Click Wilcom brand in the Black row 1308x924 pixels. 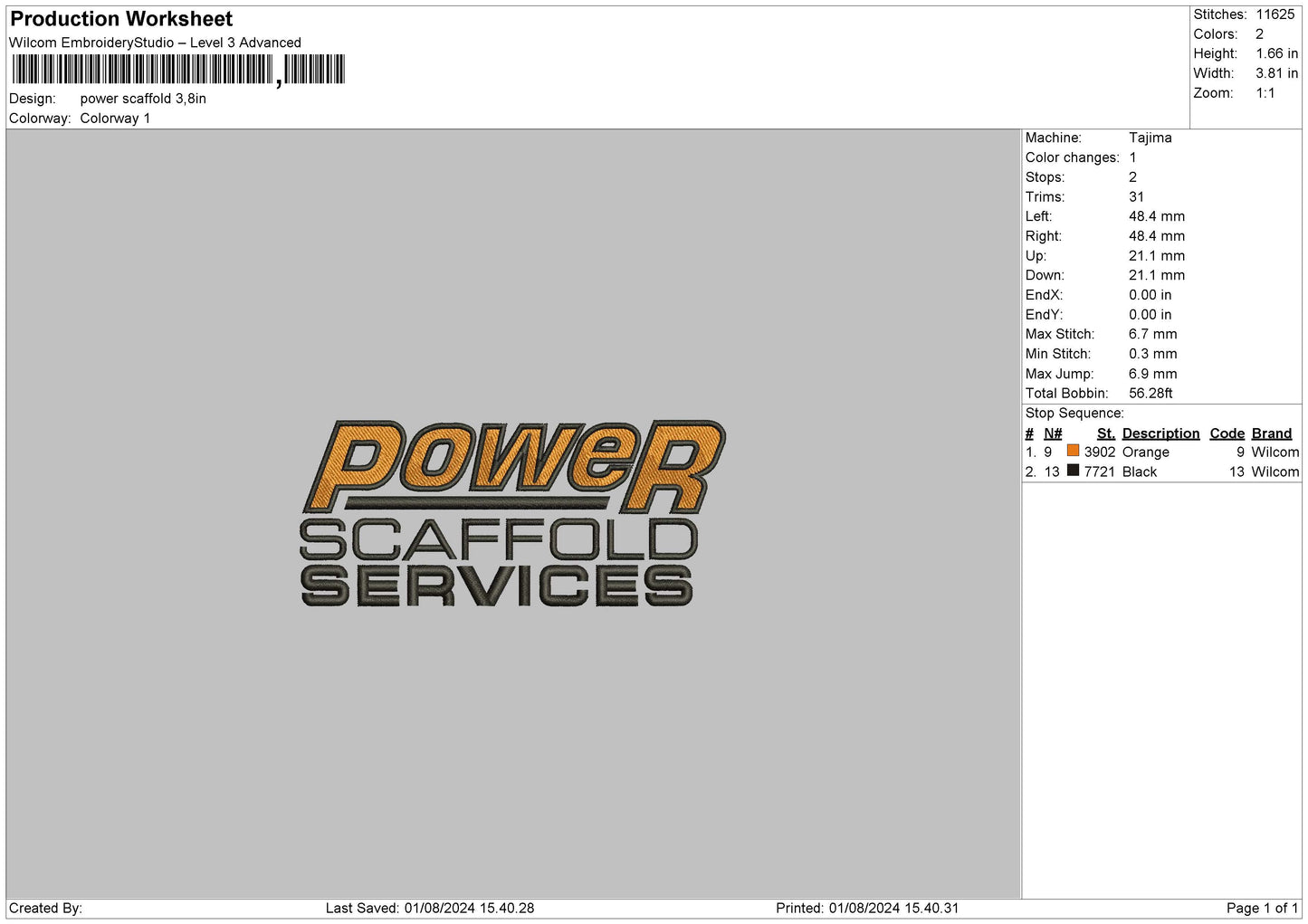(x=1275, y=472)
